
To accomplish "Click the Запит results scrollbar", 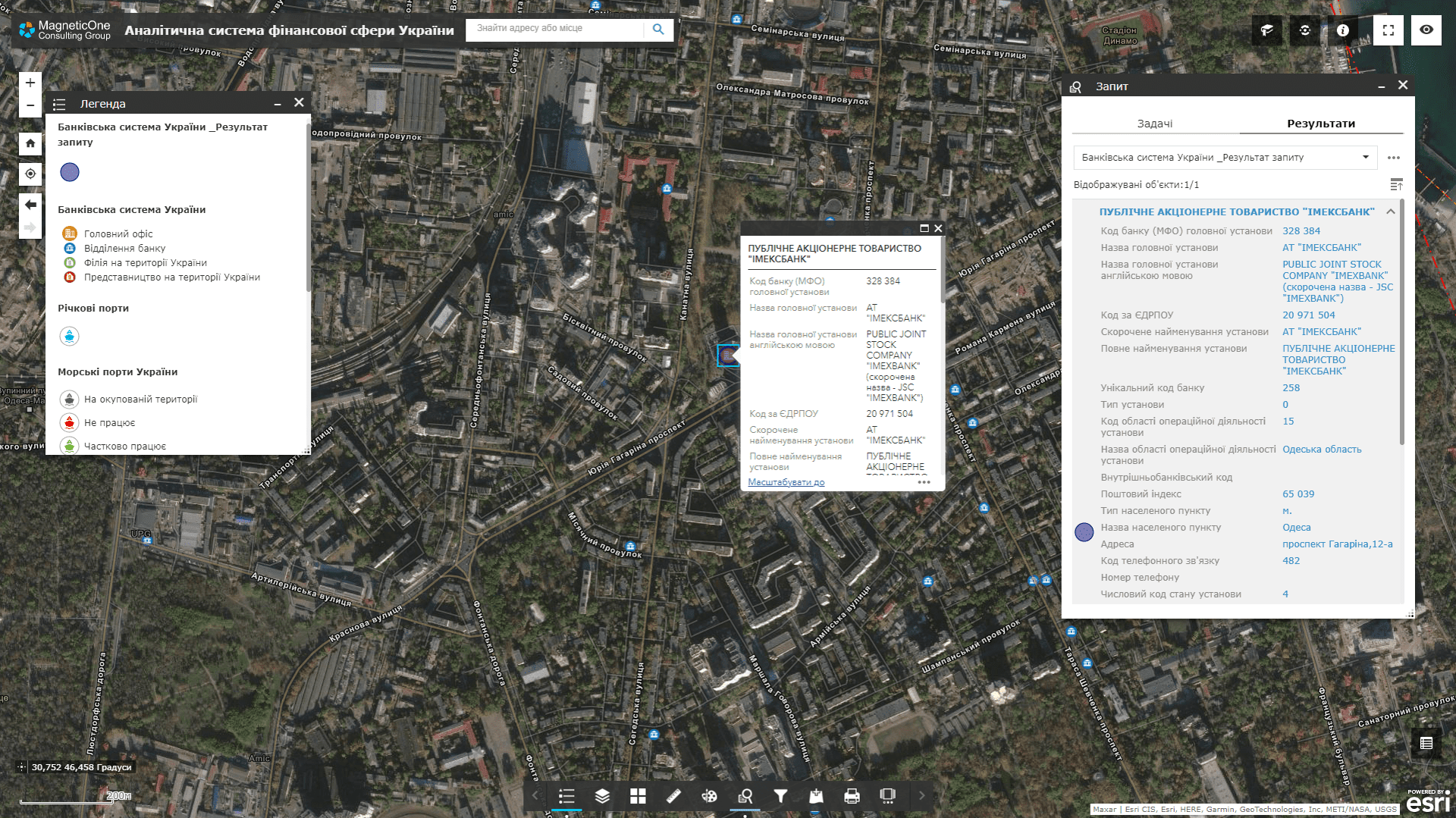I will tap(1401, 322).
